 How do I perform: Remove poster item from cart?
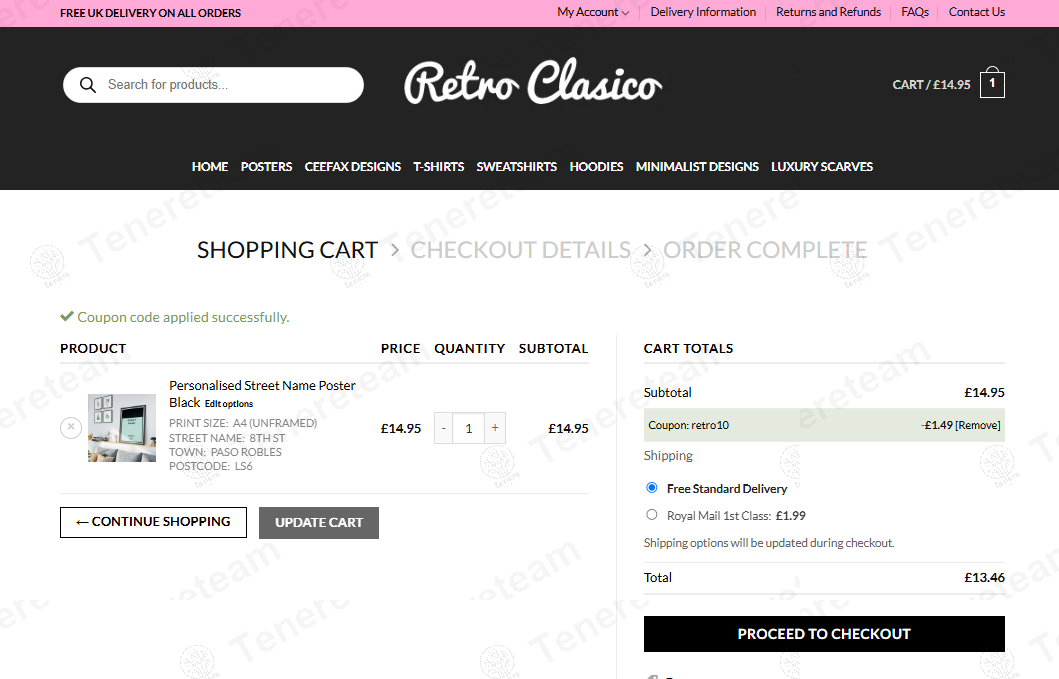[71, 428]
